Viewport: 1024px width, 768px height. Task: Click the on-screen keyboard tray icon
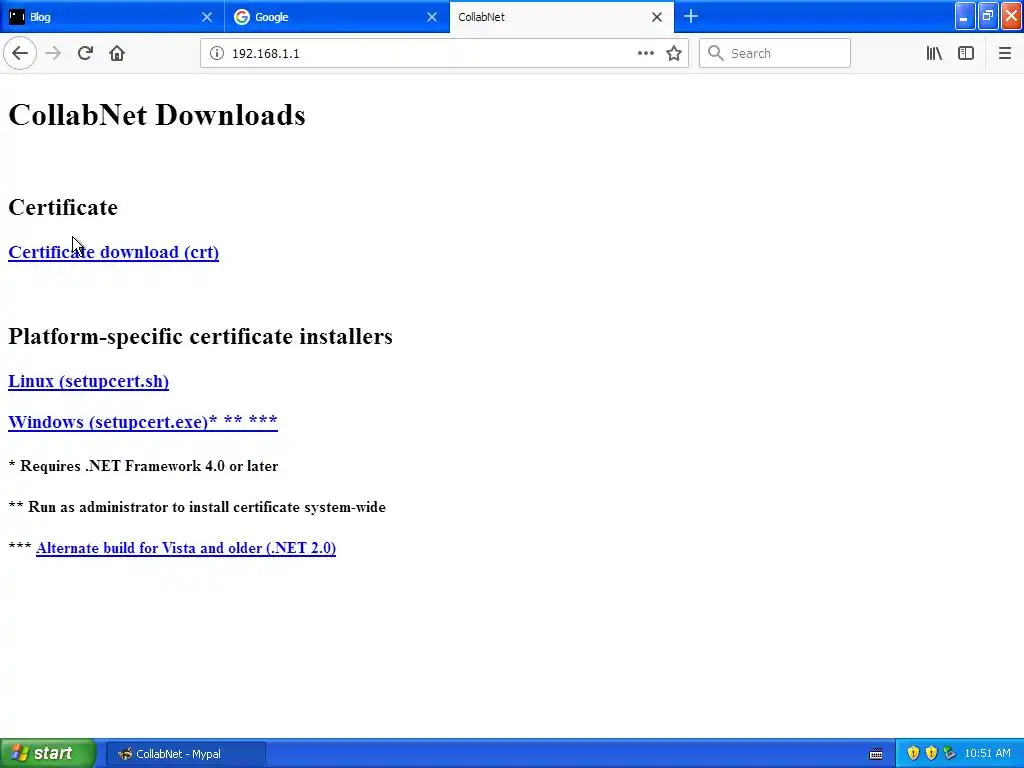tap(876, 754)
